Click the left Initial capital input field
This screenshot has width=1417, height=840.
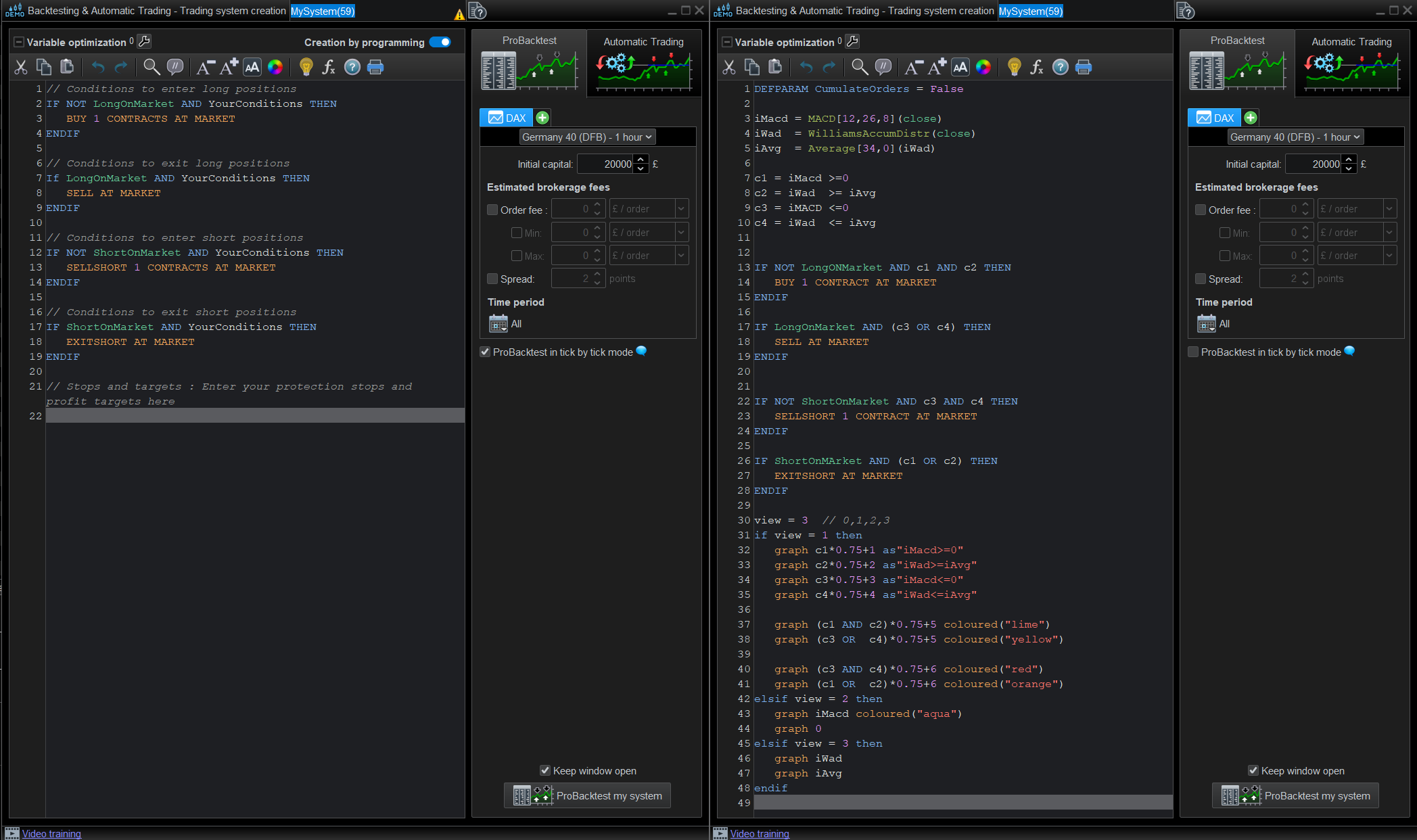click(605, 164)
